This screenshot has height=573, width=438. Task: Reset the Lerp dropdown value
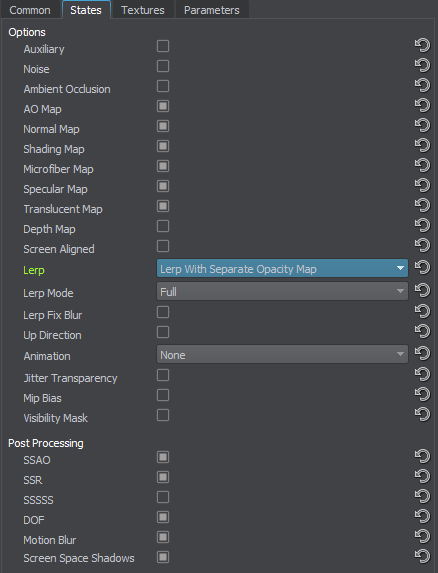tap(422, 267)
